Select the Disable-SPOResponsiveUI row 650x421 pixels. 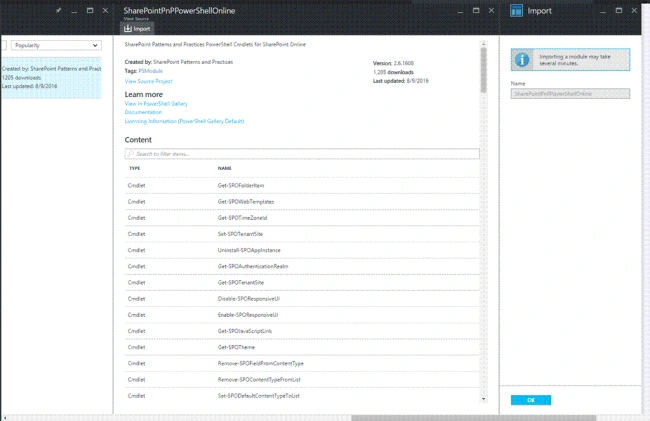pyautogui.click(x=302, y=299)
